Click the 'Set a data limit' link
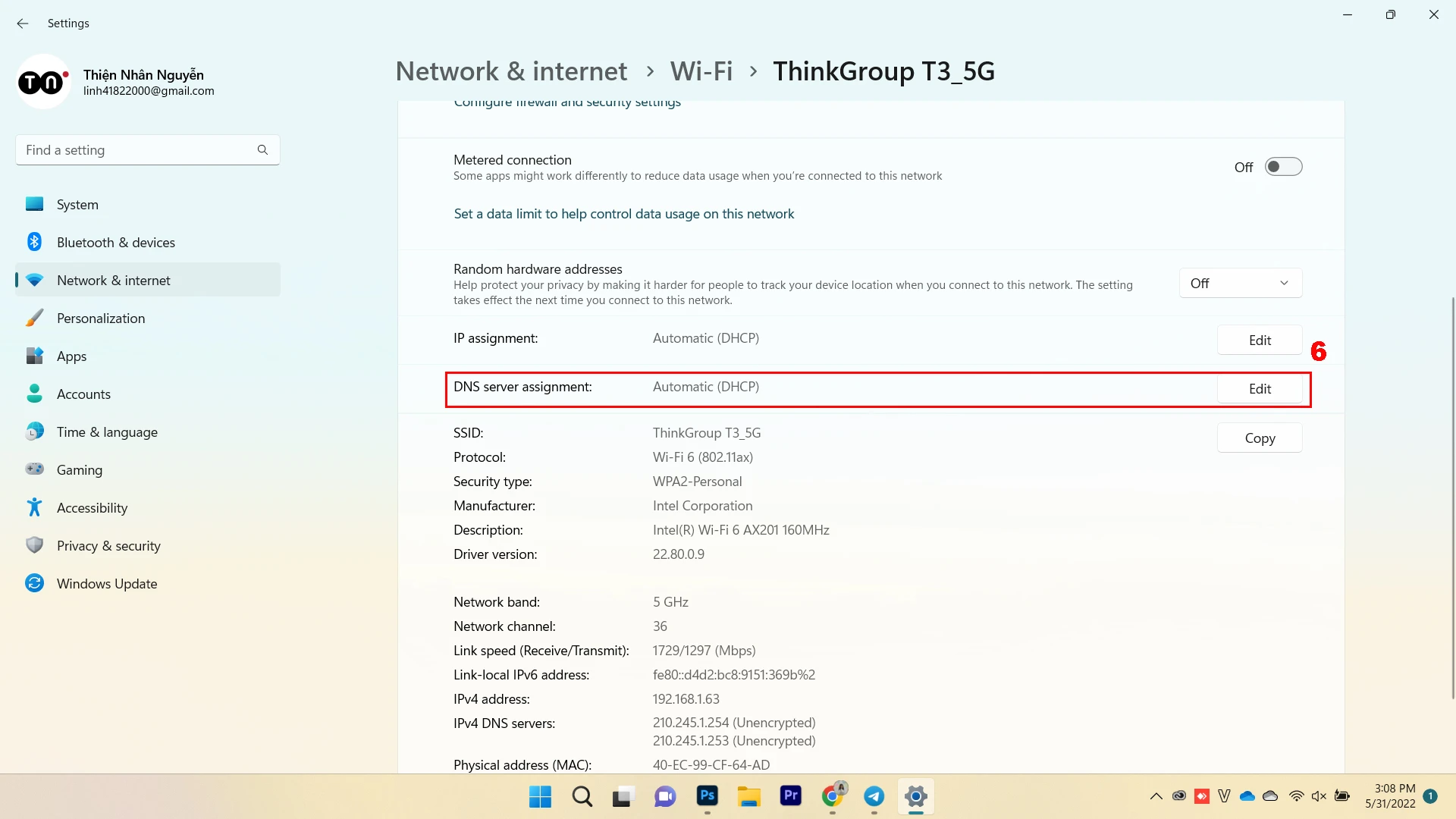The height and width of the screenshot is (819, 1456). coord(623,214)
